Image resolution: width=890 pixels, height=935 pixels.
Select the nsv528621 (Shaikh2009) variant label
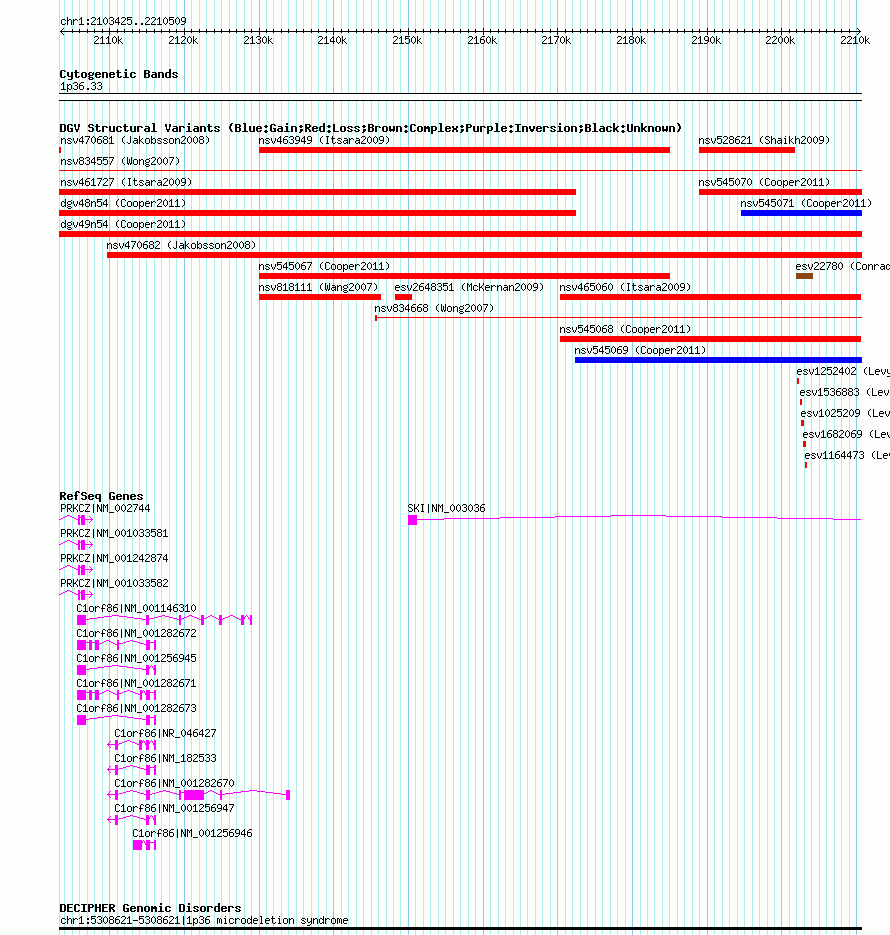[764, 140]
